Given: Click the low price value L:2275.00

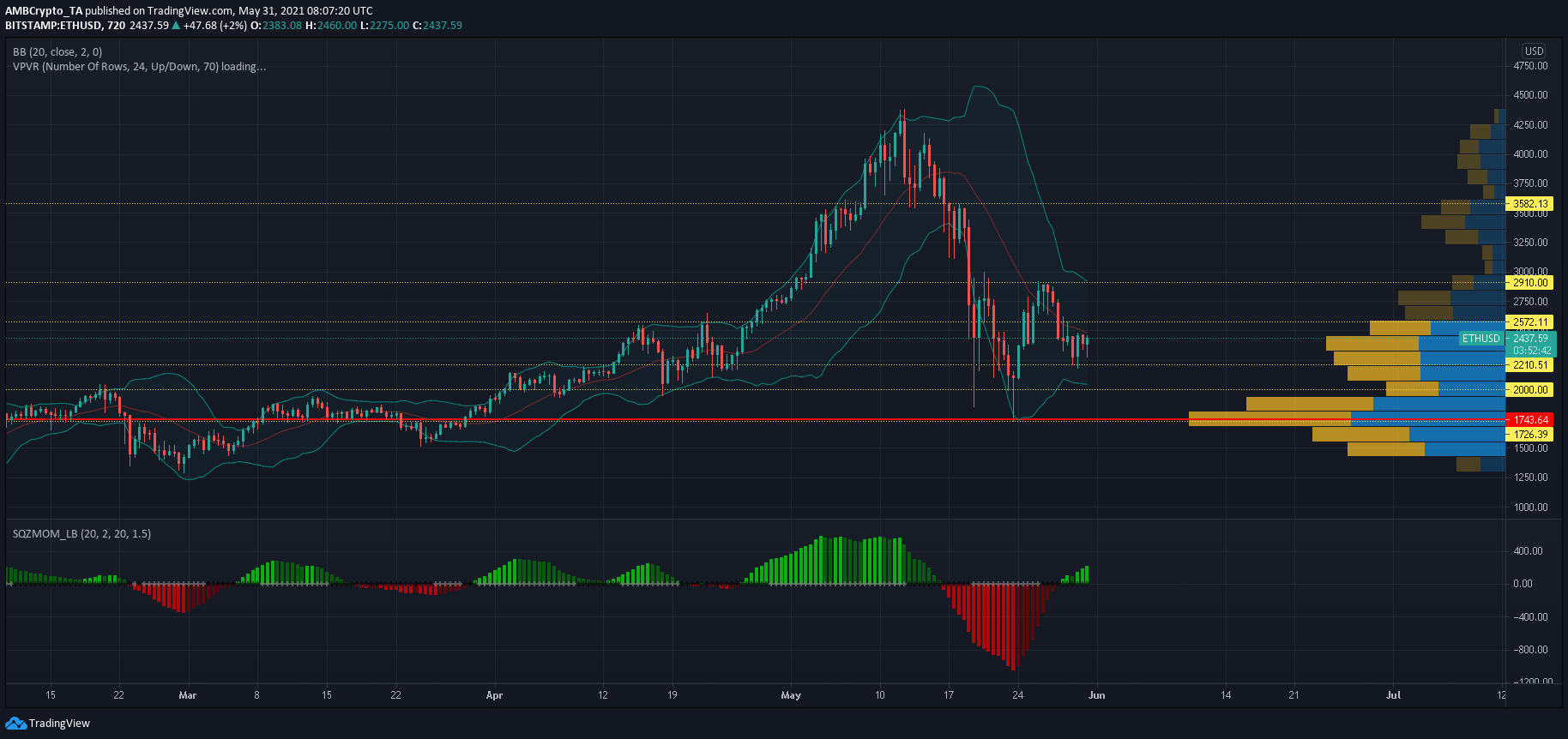Looking at the screenshot, I should click(384, 26).
